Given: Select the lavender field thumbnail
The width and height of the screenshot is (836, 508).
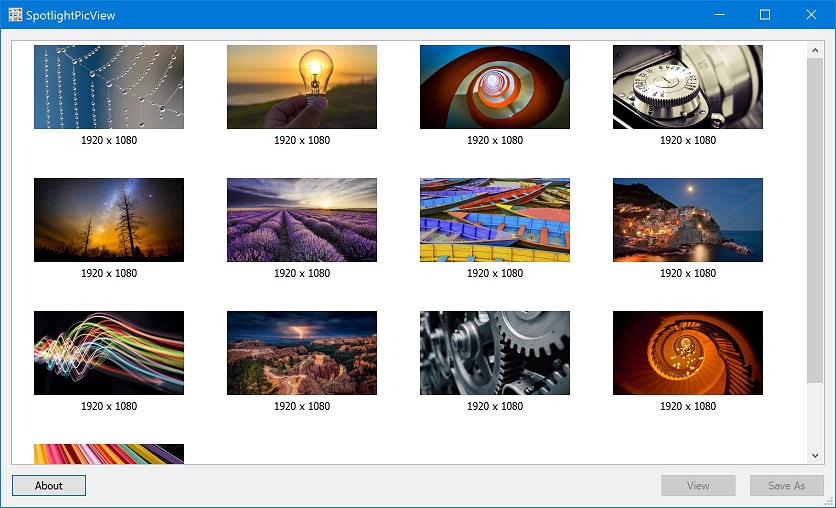Looking at the screenshot, I should point(302,220).
